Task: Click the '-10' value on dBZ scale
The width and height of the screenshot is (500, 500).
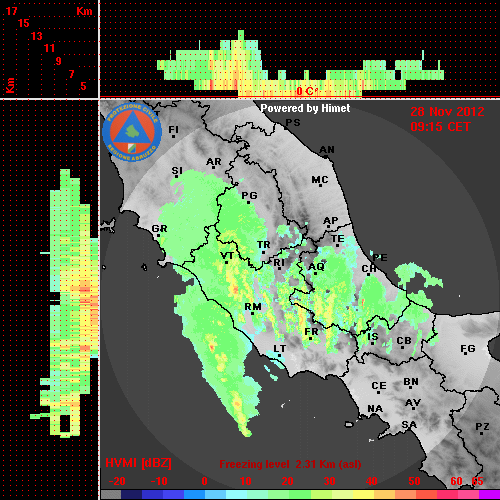Action: 159,481
